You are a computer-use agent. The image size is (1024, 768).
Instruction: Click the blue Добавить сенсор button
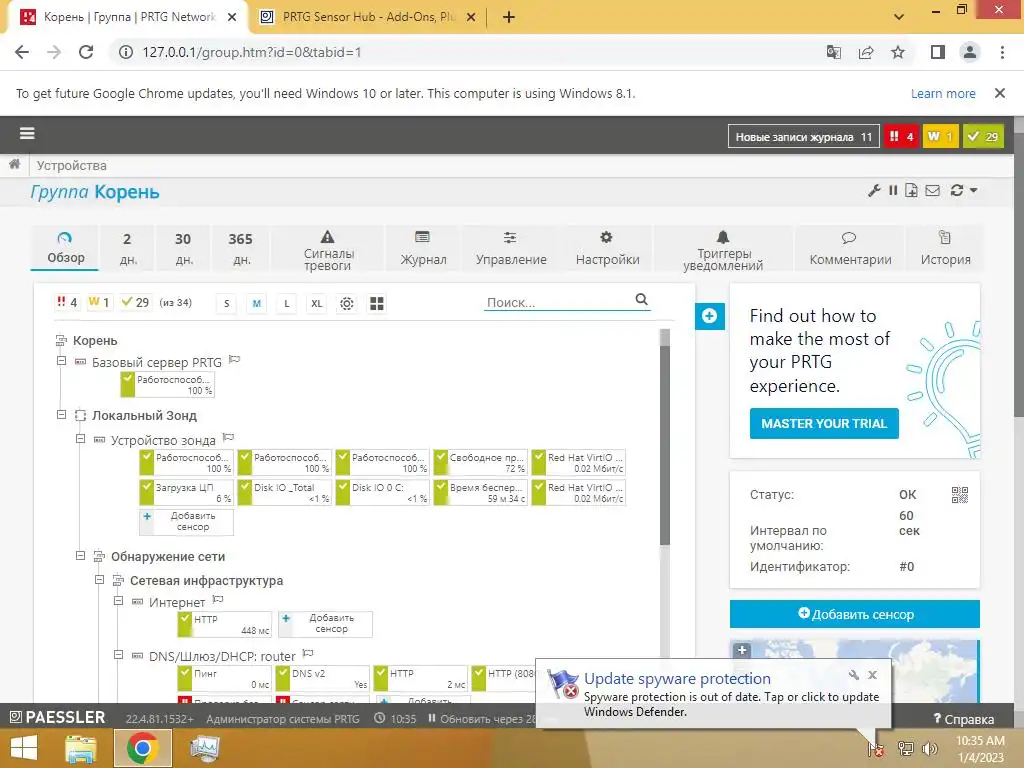pyautogui.click(x=855, y=614)
